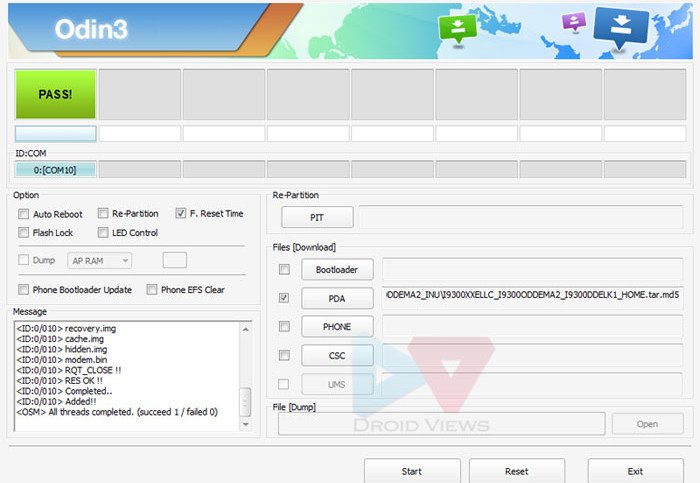The height and width of the screenshot is (483, 700).
Task: Select the 'Completed..' log line
Action: click(64, 391)
